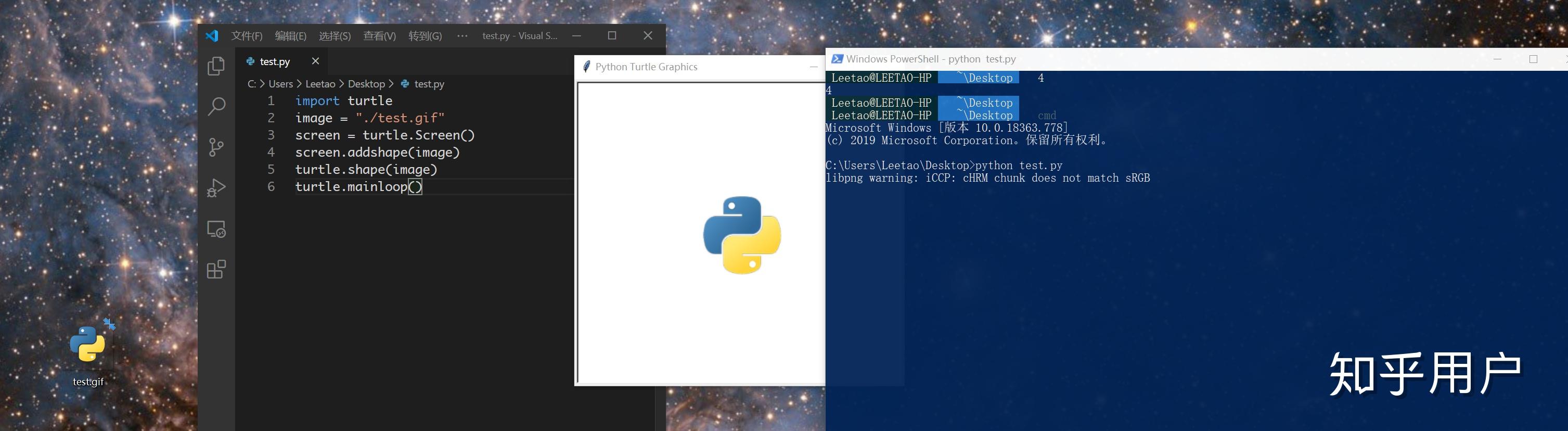Image resolution: width=1568 pixels, height=431 pixels.
Task: Open the 转到(G) menu
Action: (425, 36)
